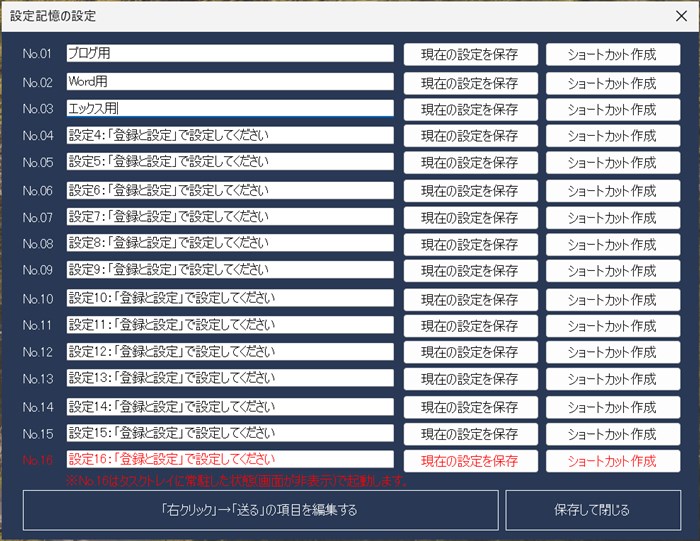Click 現在の設定を保存 for No.07
This screenshot has width=700, height=541.
pyautogui.click(x=471, y=218)
